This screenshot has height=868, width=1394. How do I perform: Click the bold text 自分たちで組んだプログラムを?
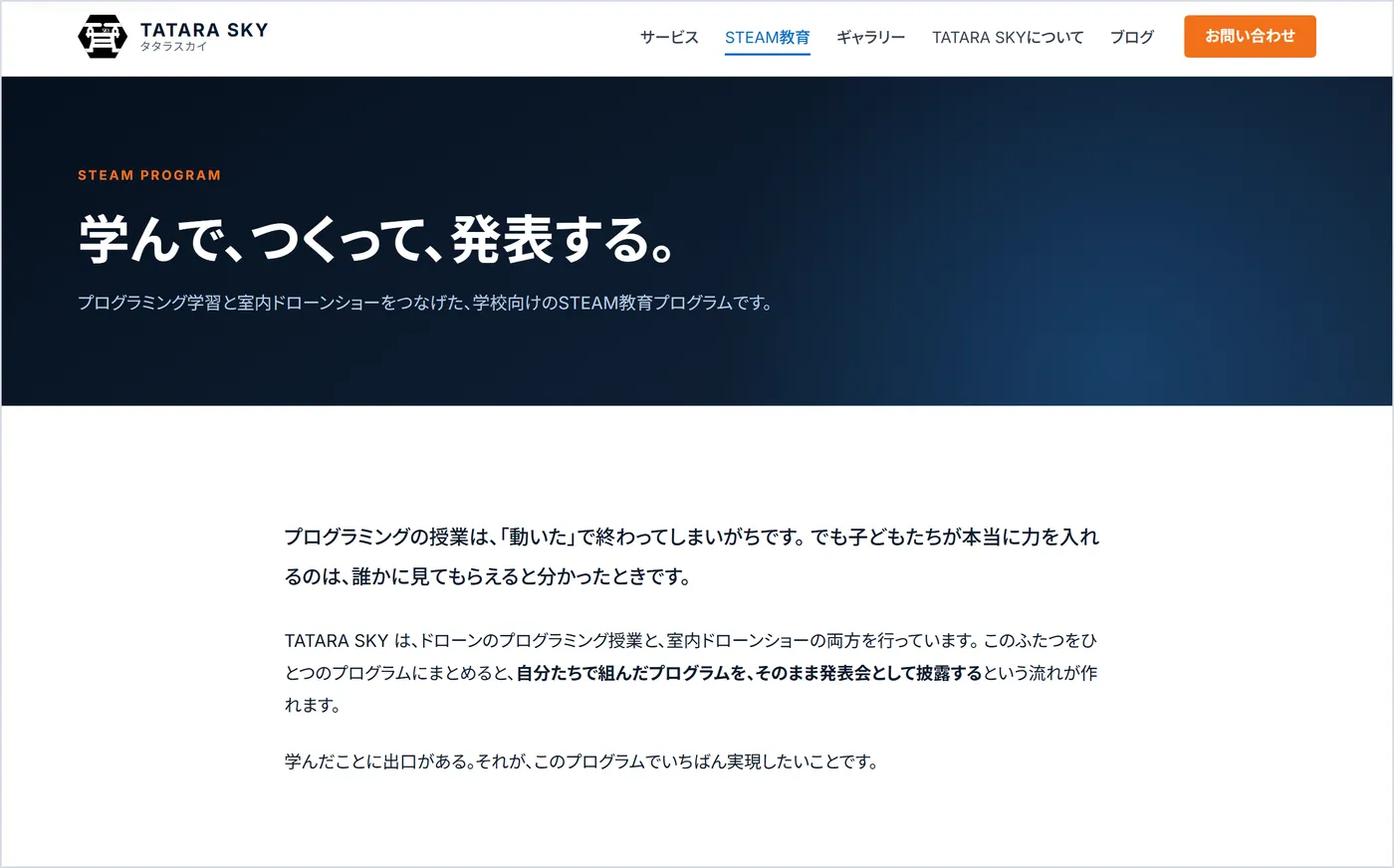(x=630, y=673)
